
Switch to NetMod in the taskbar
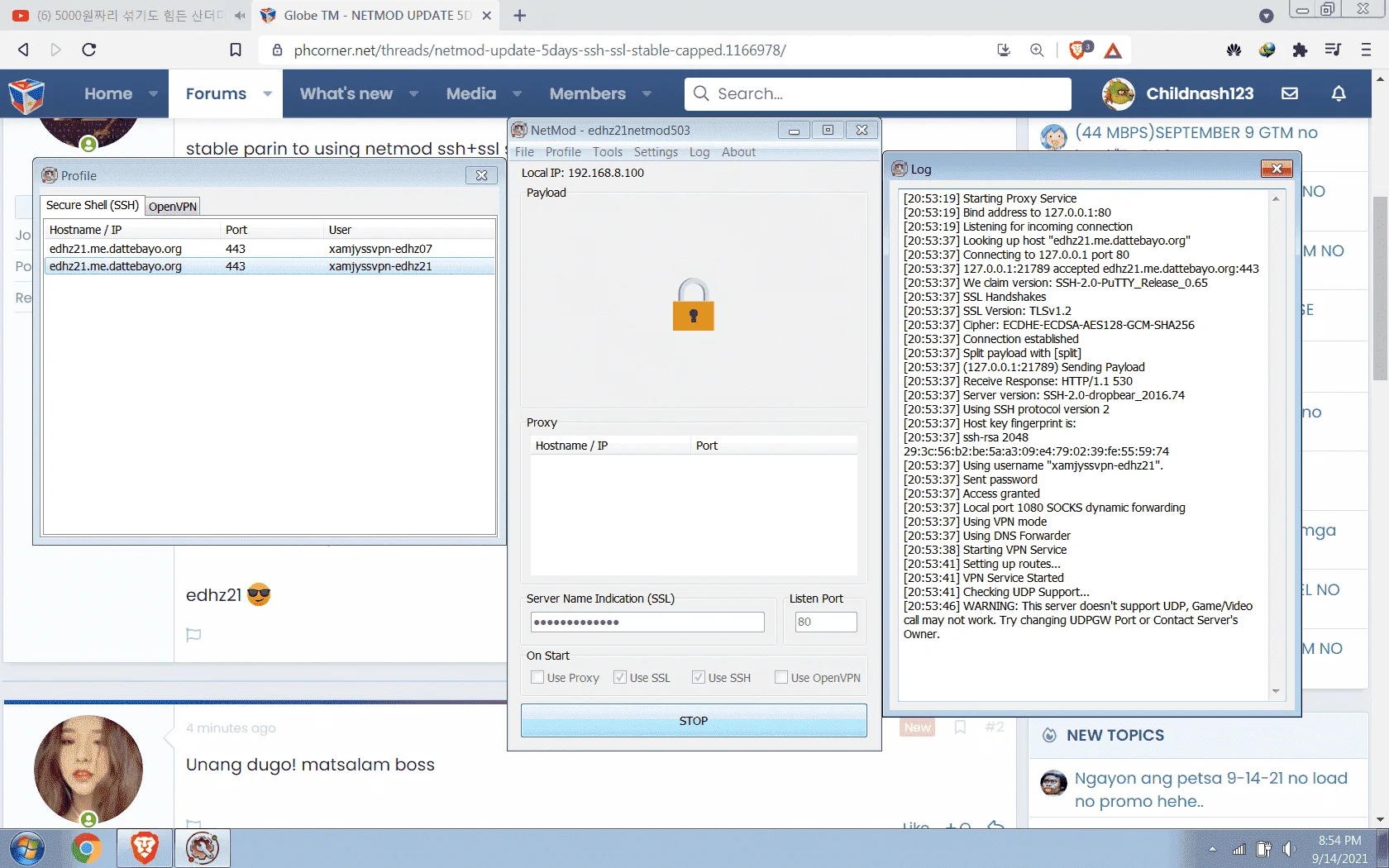203,848
